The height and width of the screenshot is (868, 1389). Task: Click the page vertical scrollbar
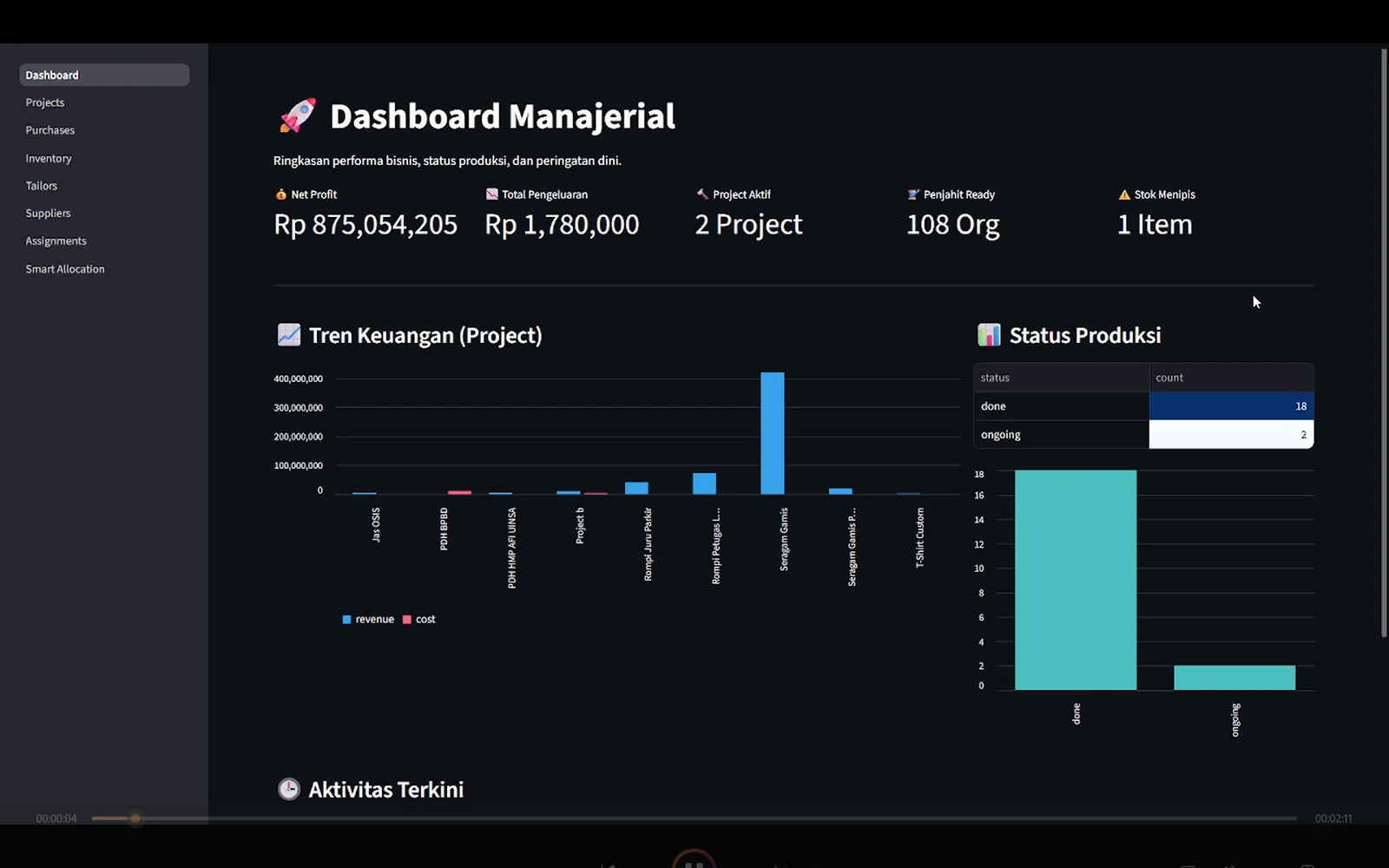pos(1384,343)
